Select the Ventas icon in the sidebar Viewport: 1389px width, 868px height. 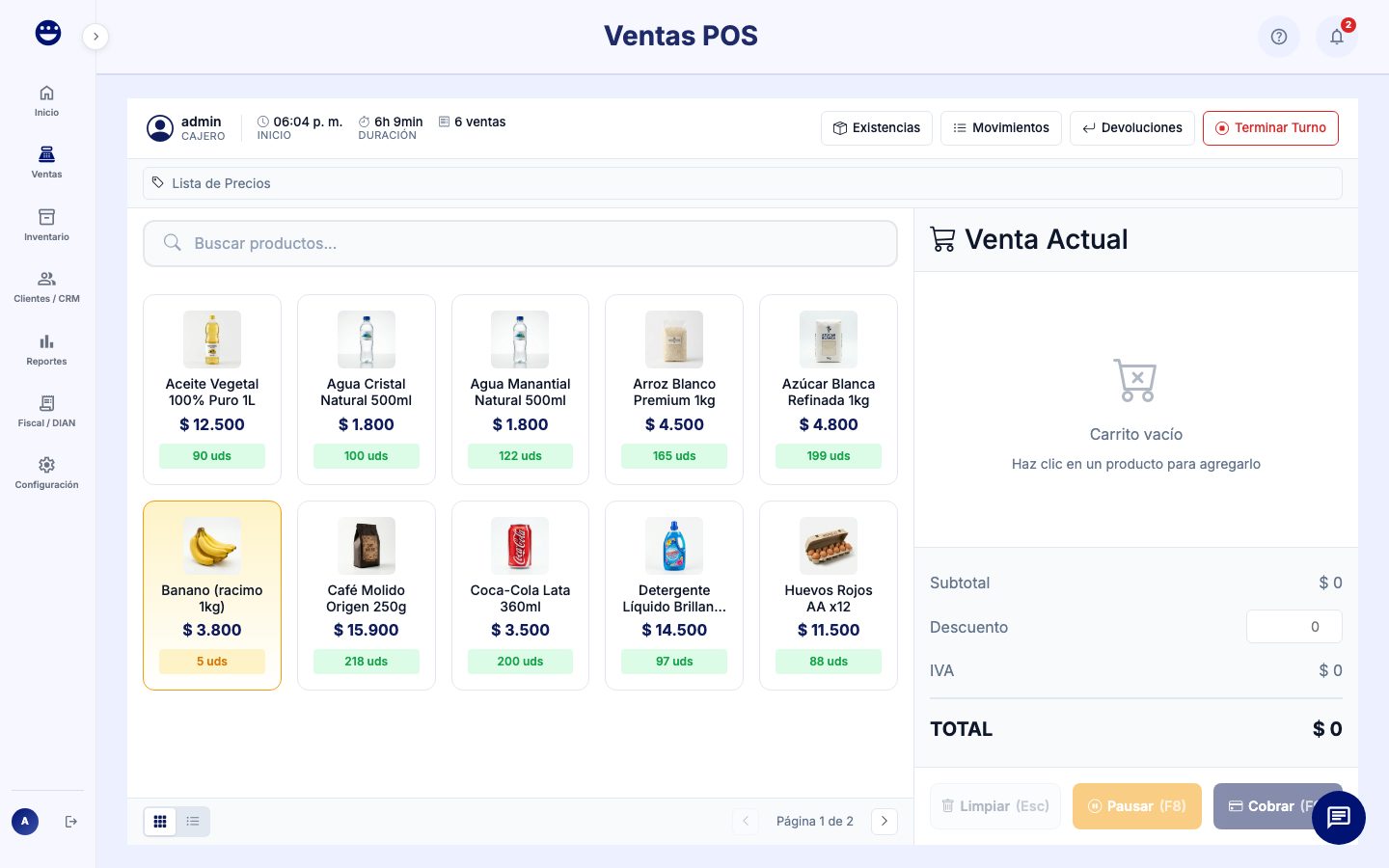46,162
